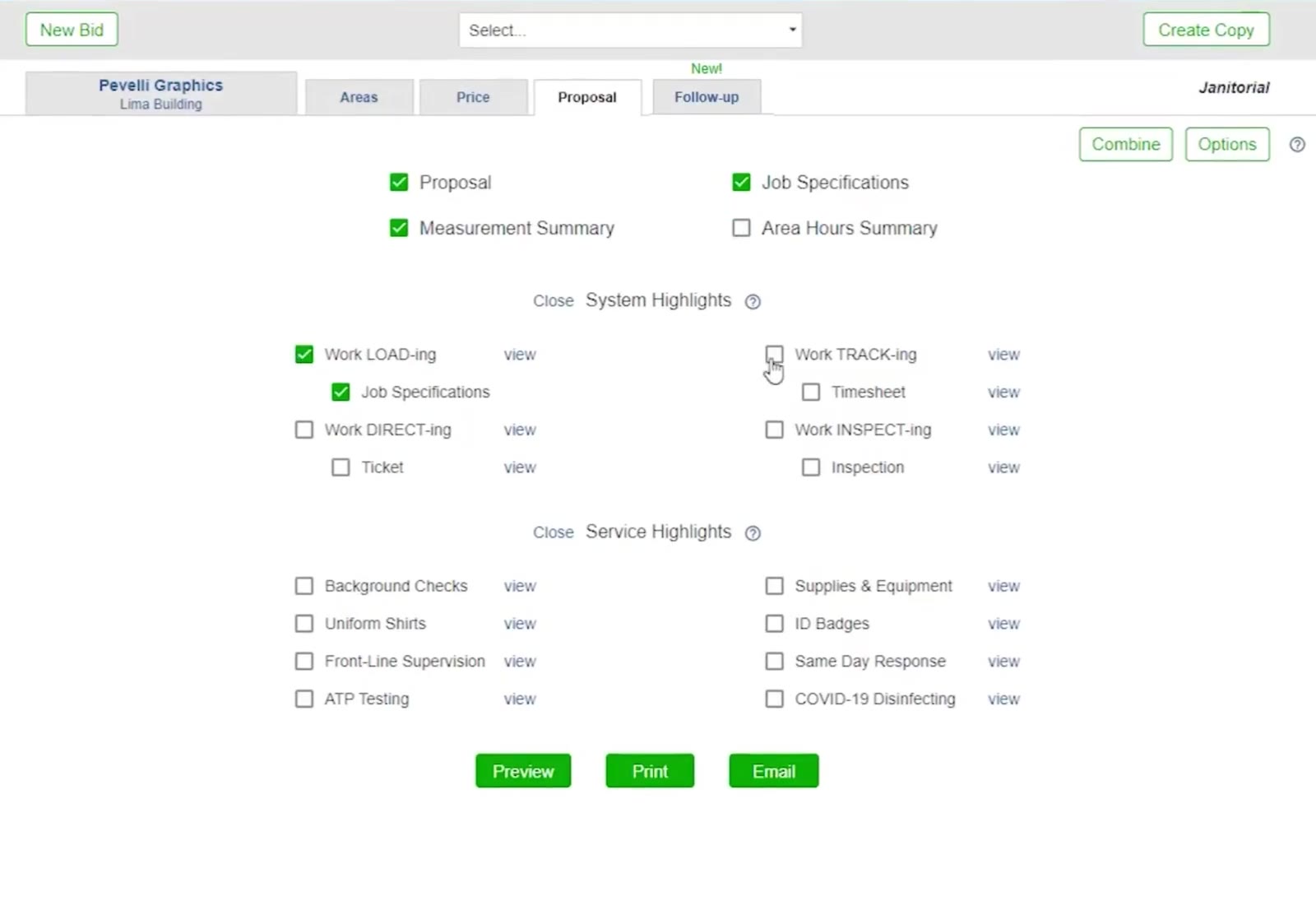The height and width of the screenshot is (915, 1316).
Task: View Ticket sample
Action: tap(520, 467)
